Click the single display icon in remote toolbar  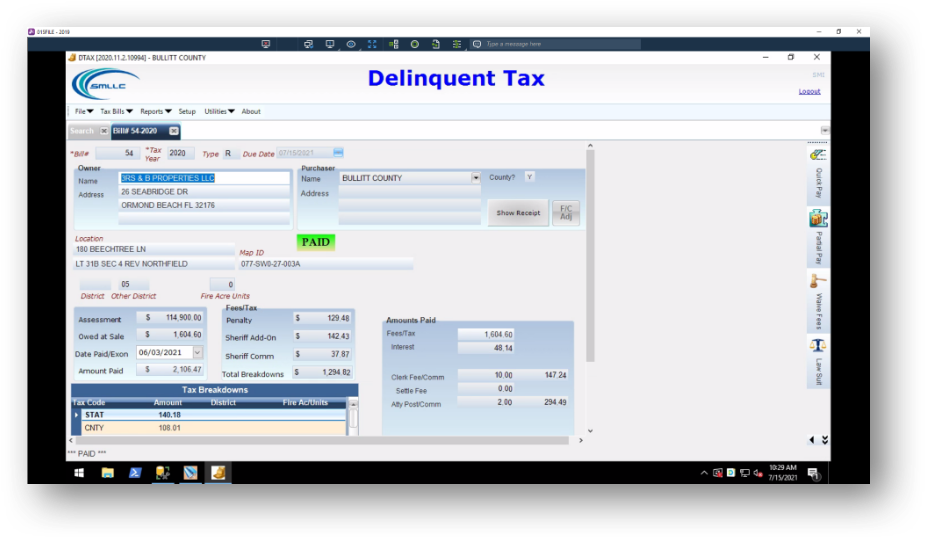click(330, 44)
